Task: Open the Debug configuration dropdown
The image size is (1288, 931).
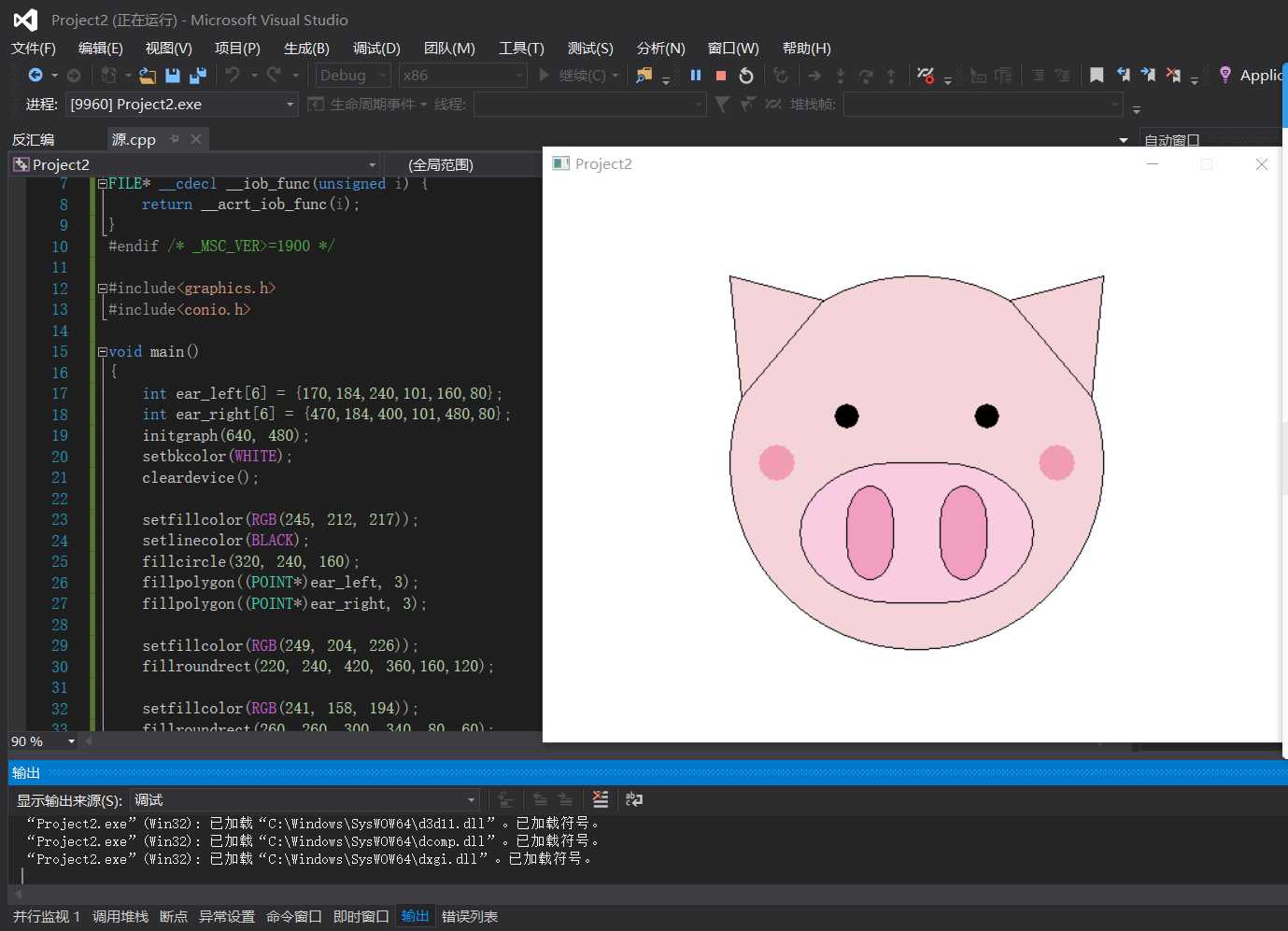Action: [x=353, y=76]
